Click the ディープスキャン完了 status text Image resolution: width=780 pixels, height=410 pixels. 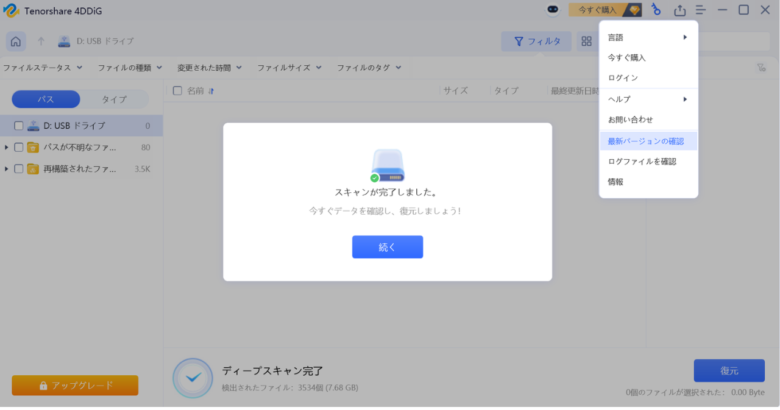(x=273, y=371)
